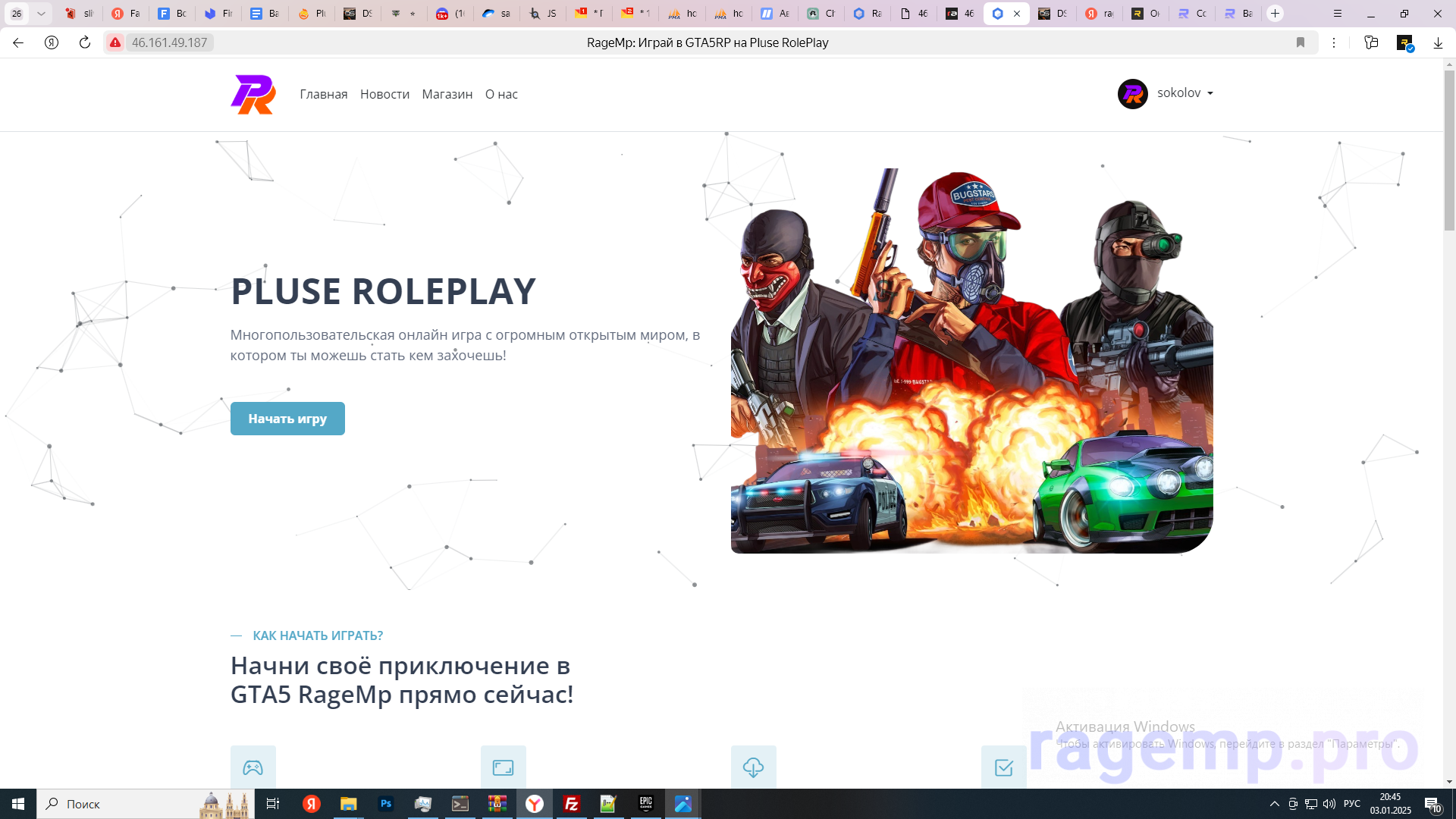
Task: Click the tab counter showing 26
Action: (17, 14)
